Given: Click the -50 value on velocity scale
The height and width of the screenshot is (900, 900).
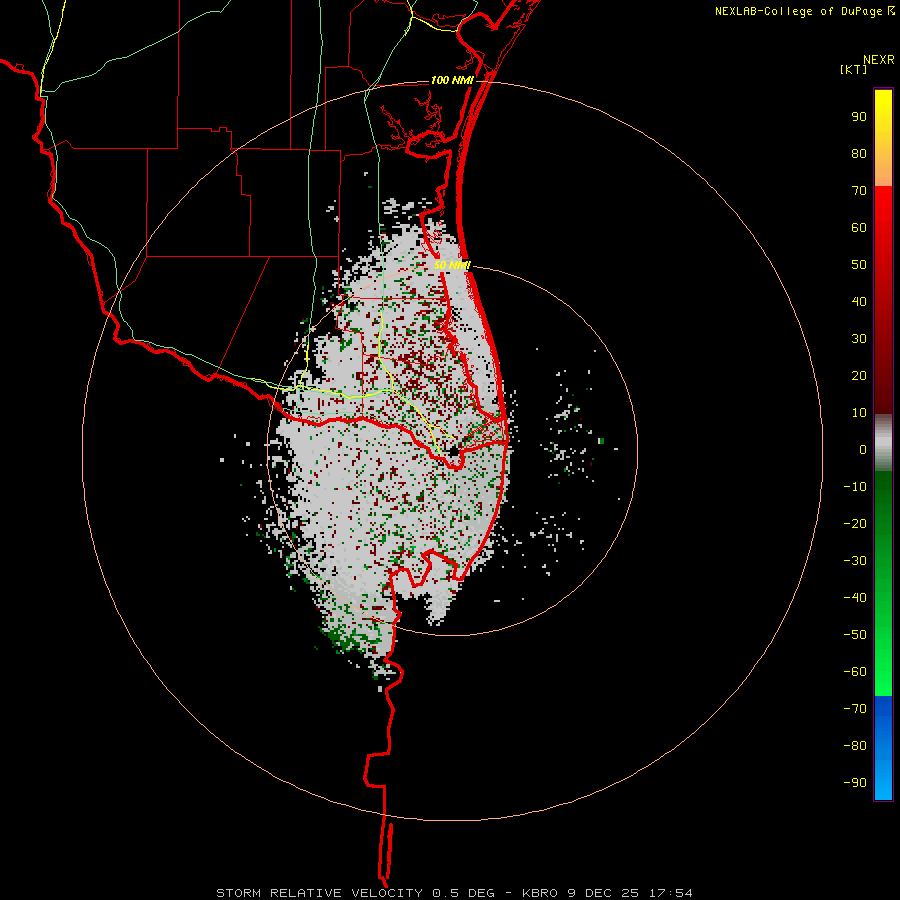Looking at the screenshot, I should click(x=855, y=635).
